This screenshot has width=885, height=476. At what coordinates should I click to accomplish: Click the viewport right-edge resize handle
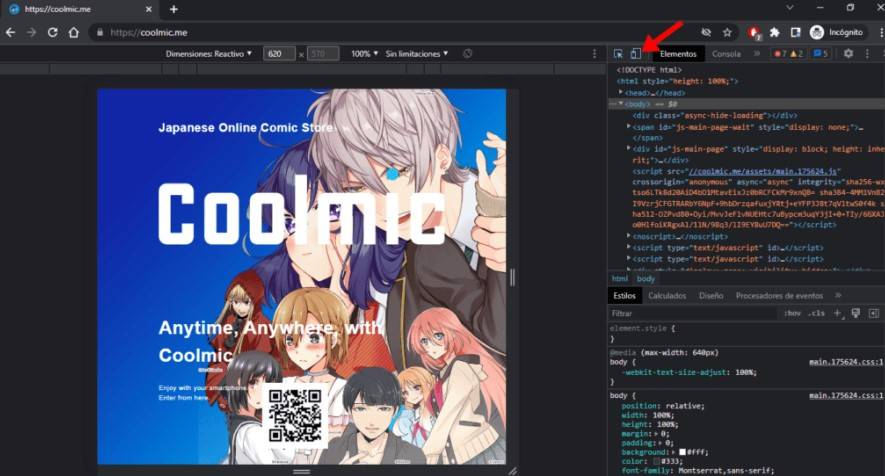pyautogui.click(x=512, y=277)
